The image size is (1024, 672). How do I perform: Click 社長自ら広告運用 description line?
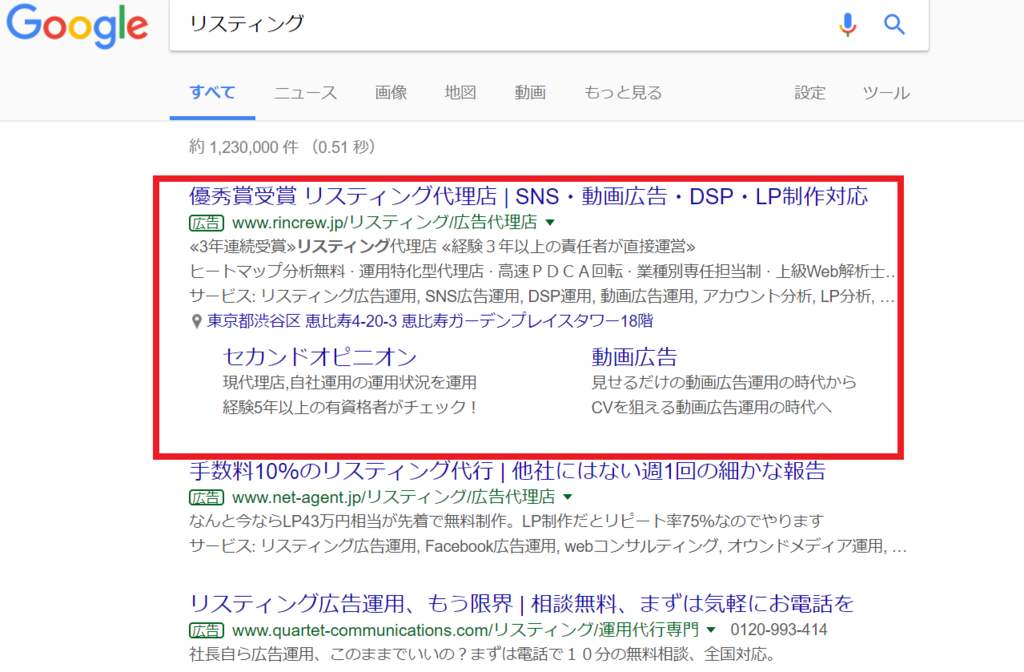click(483, 654)
